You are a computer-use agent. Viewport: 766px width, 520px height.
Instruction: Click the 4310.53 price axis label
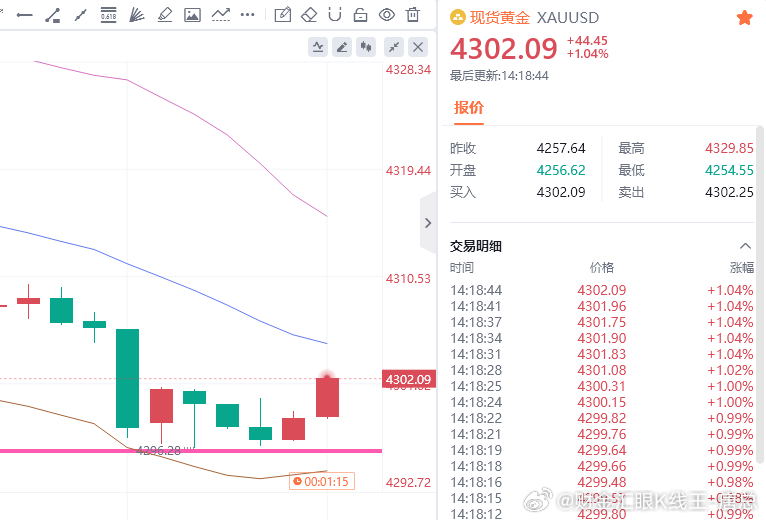(x=408, y=279)
